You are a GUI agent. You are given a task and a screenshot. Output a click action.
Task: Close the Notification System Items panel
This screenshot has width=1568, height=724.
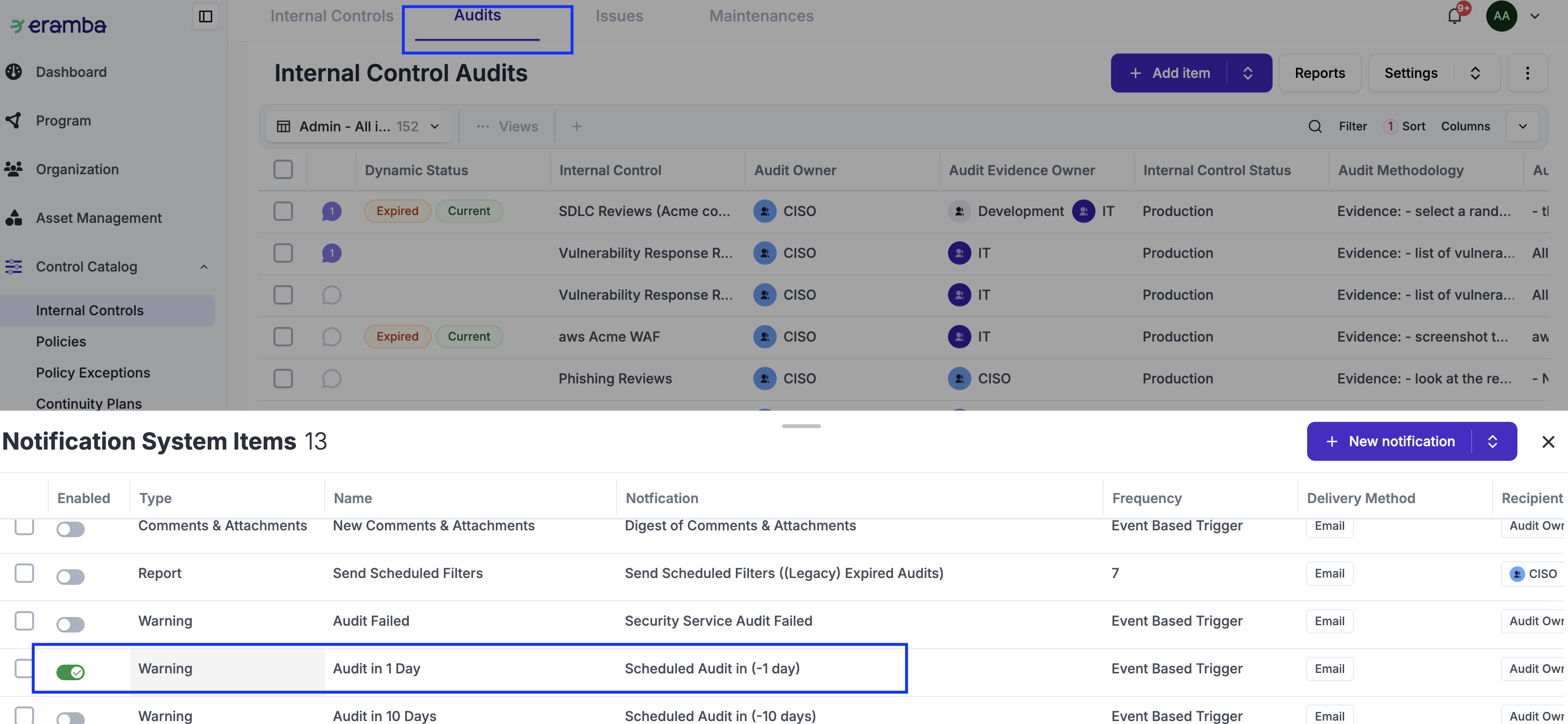(1548, 442)
